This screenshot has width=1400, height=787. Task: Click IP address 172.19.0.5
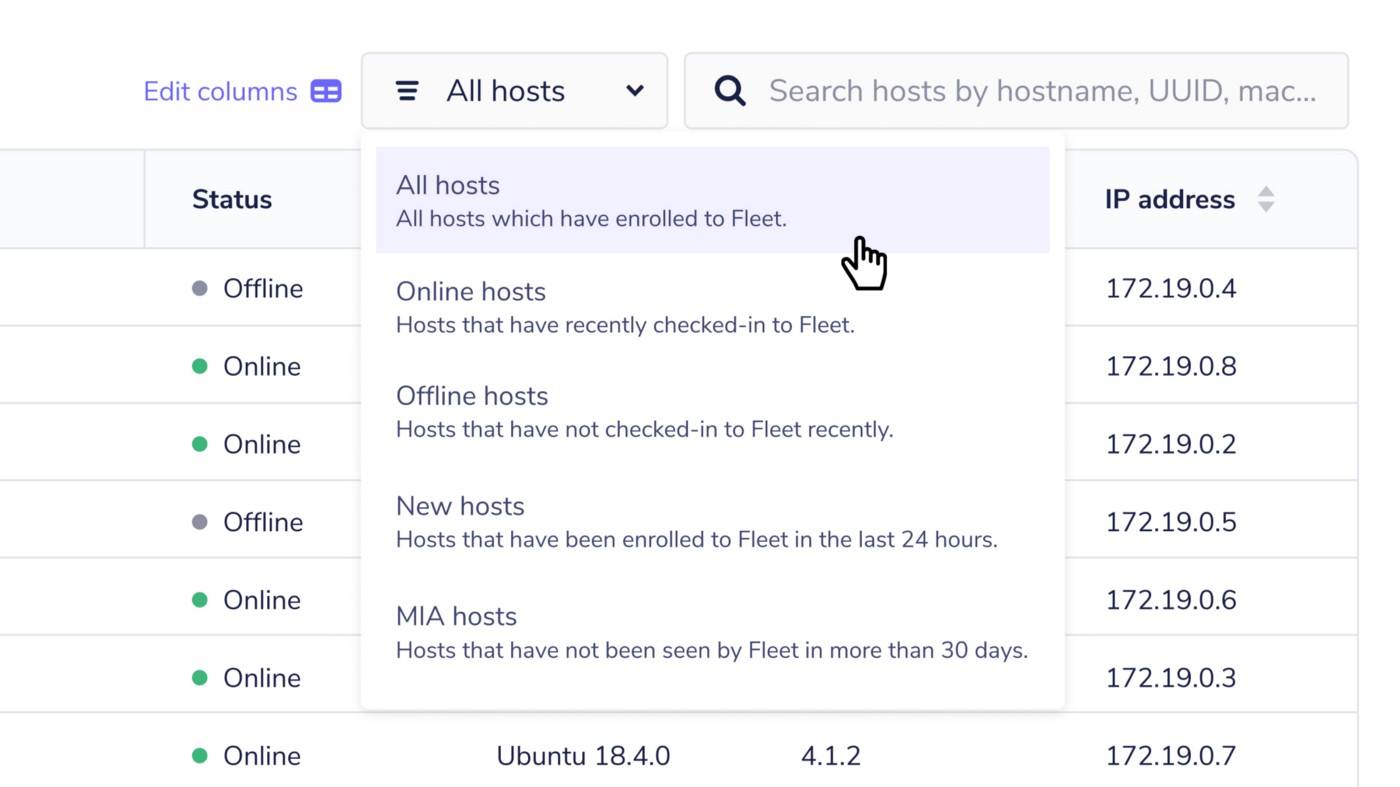pos(1171,522)
